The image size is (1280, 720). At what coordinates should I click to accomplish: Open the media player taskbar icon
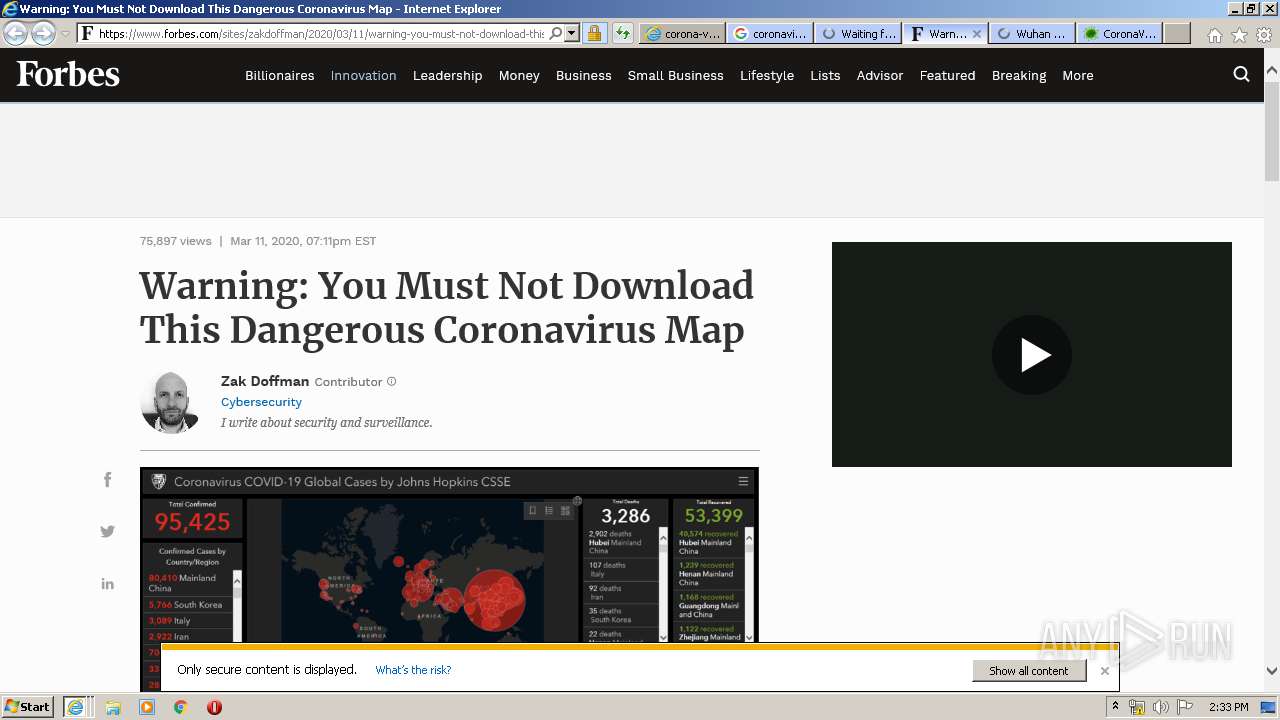147,707
